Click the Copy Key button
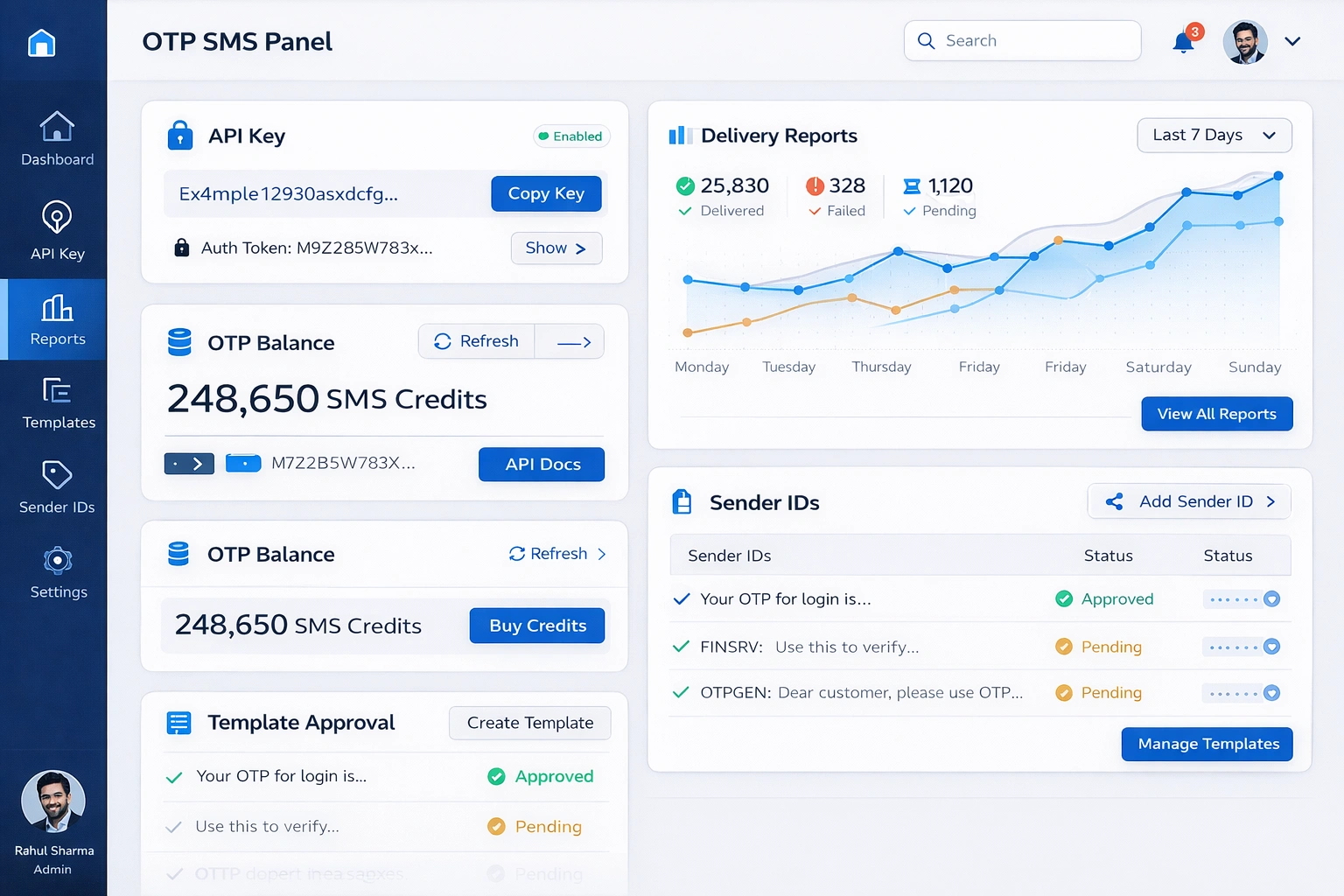This screenshot has height=896, width=1344. pyautogui.click(x=546, y=193)
